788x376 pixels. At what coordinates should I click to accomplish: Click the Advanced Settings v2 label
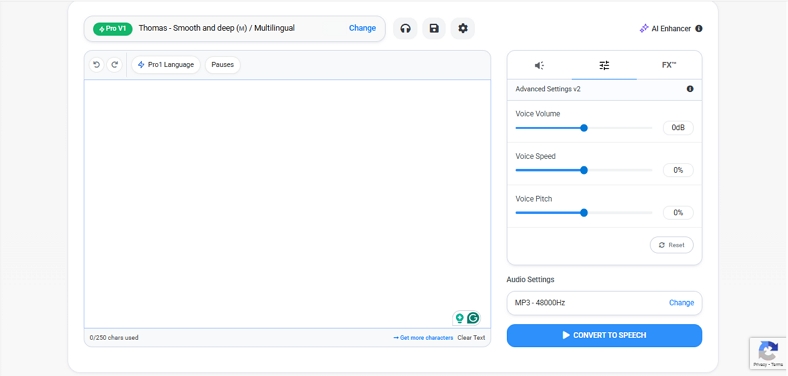pos(548,89)
